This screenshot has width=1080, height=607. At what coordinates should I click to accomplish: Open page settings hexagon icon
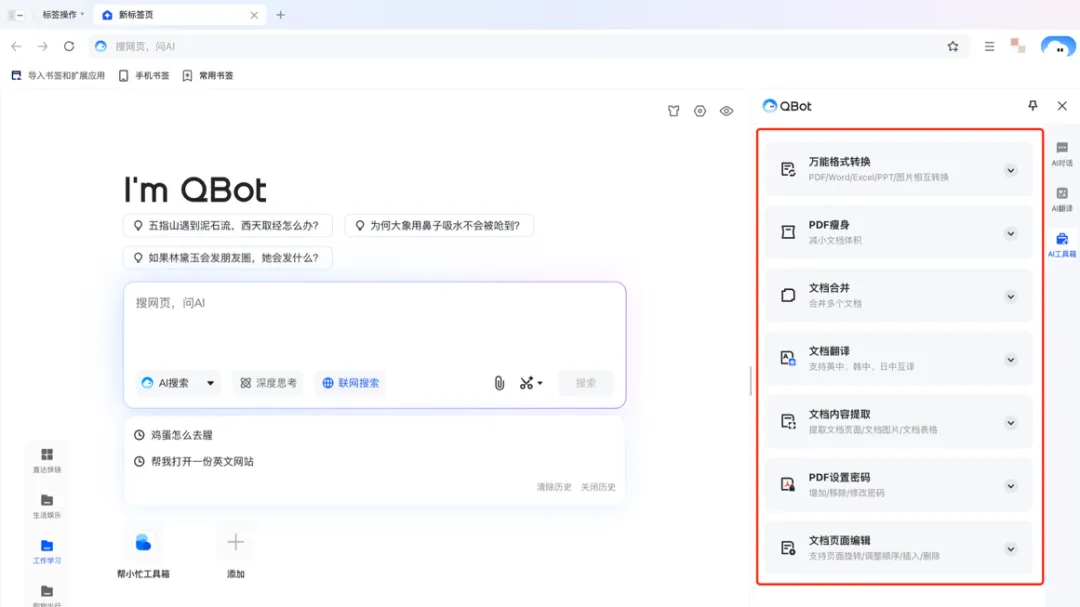pos(700,111)
